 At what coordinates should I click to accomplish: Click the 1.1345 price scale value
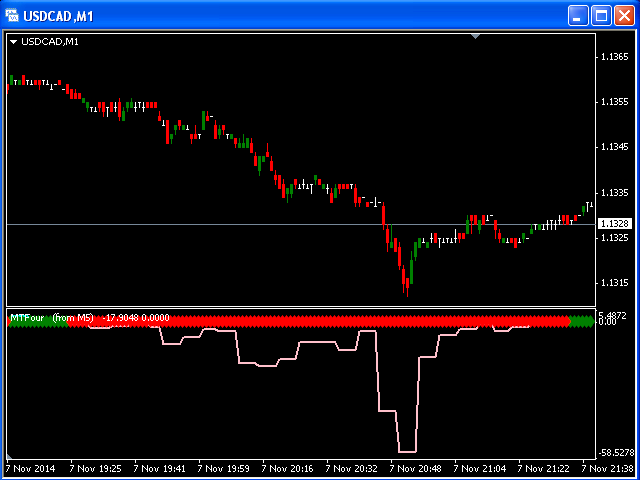[613, 147]
